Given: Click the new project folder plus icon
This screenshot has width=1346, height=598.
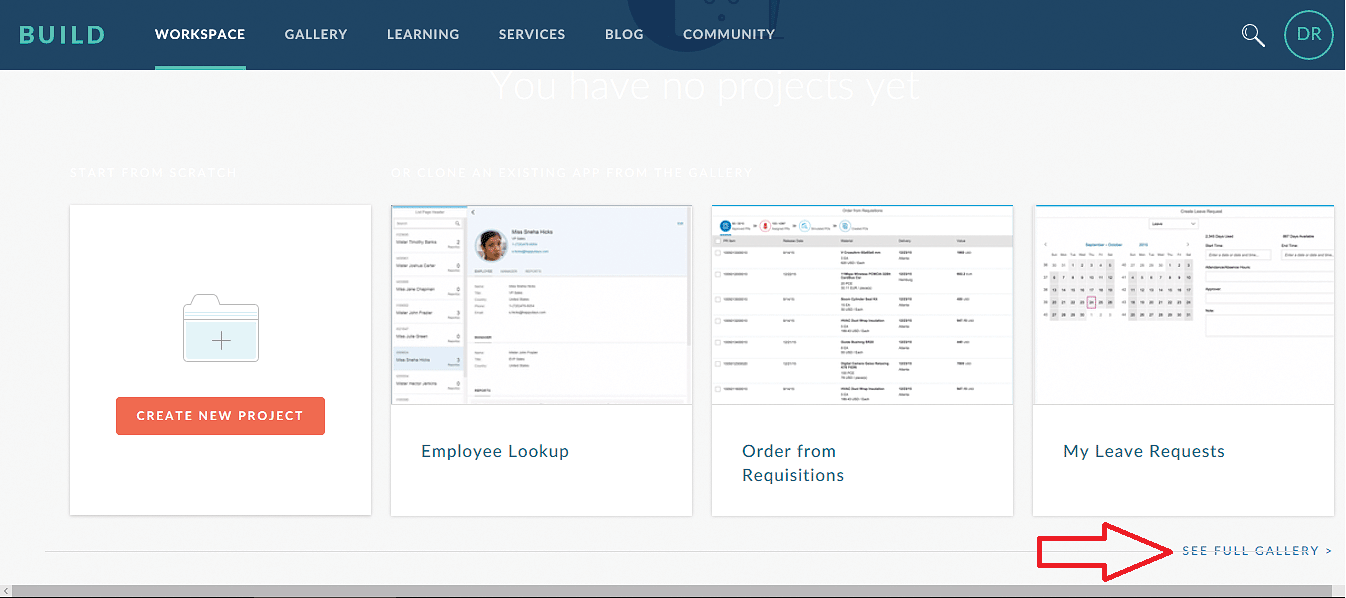Looking at the screenshot, I should tap(221, 329).
